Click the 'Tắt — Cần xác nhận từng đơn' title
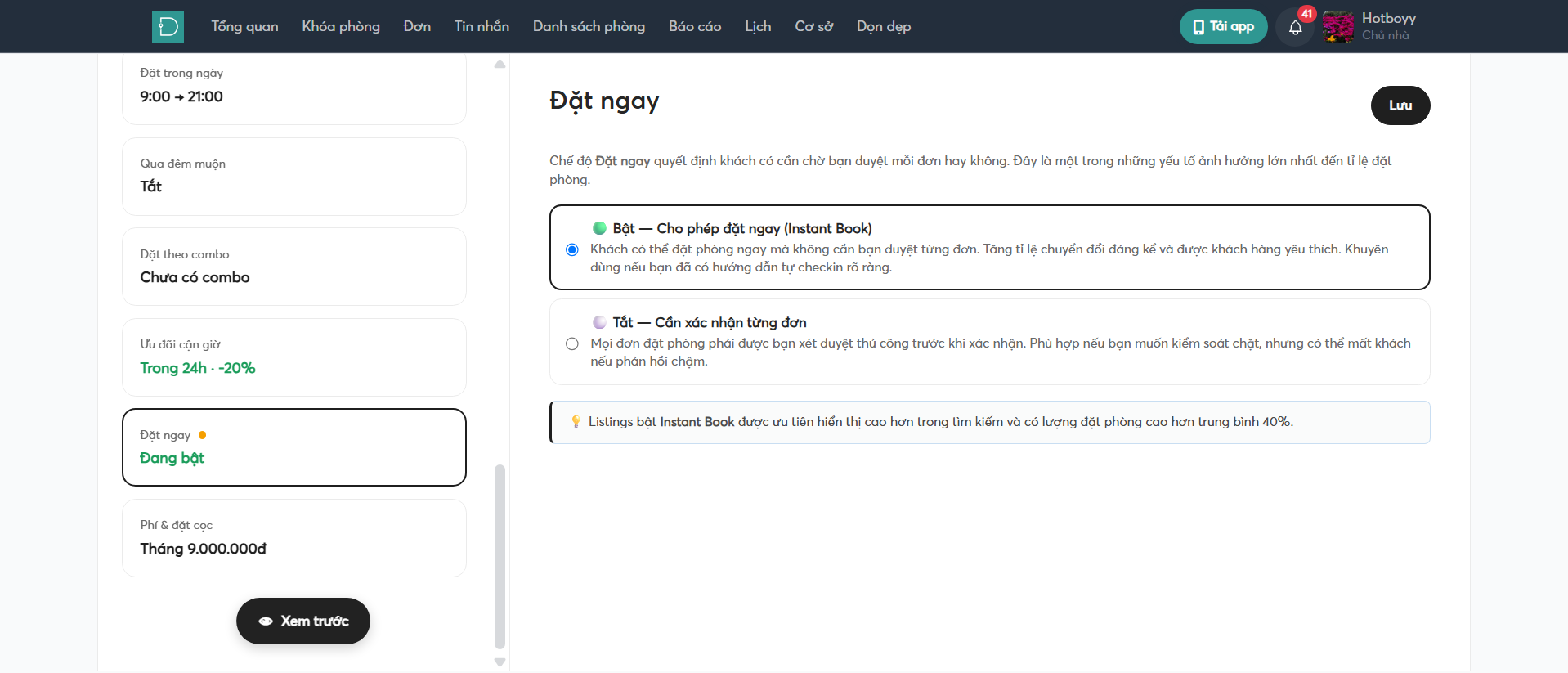The image size is (1568, 673). [710, 322]
